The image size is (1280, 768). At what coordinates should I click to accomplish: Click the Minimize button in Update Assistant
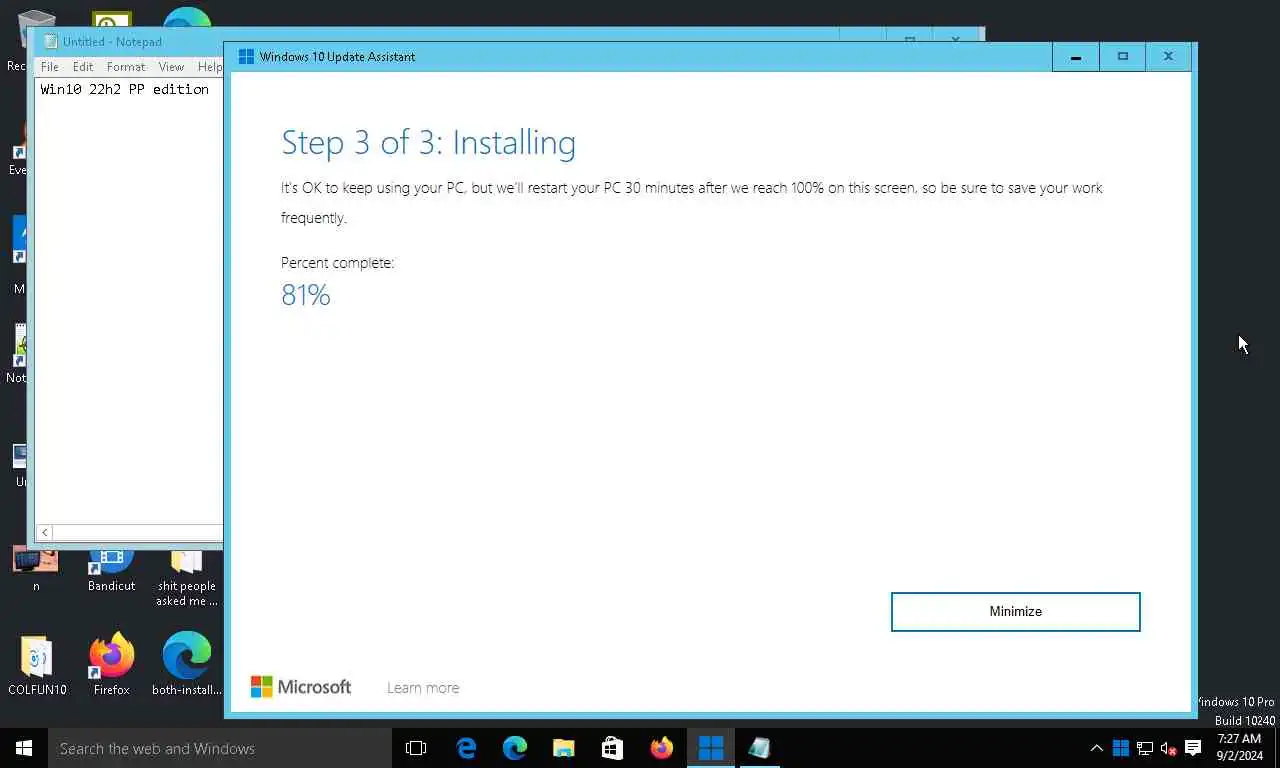tap(1015, 612)
